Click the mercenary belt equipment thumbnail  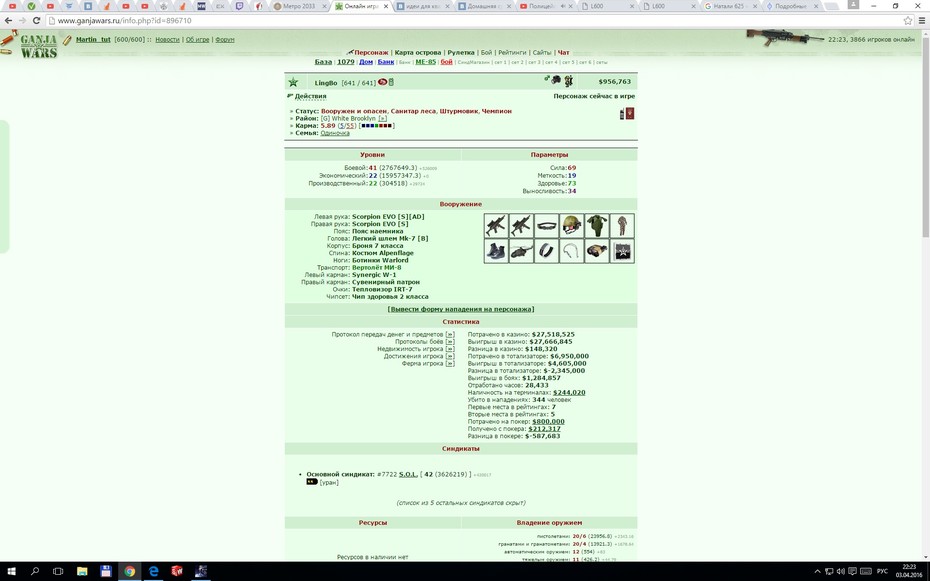546,226
